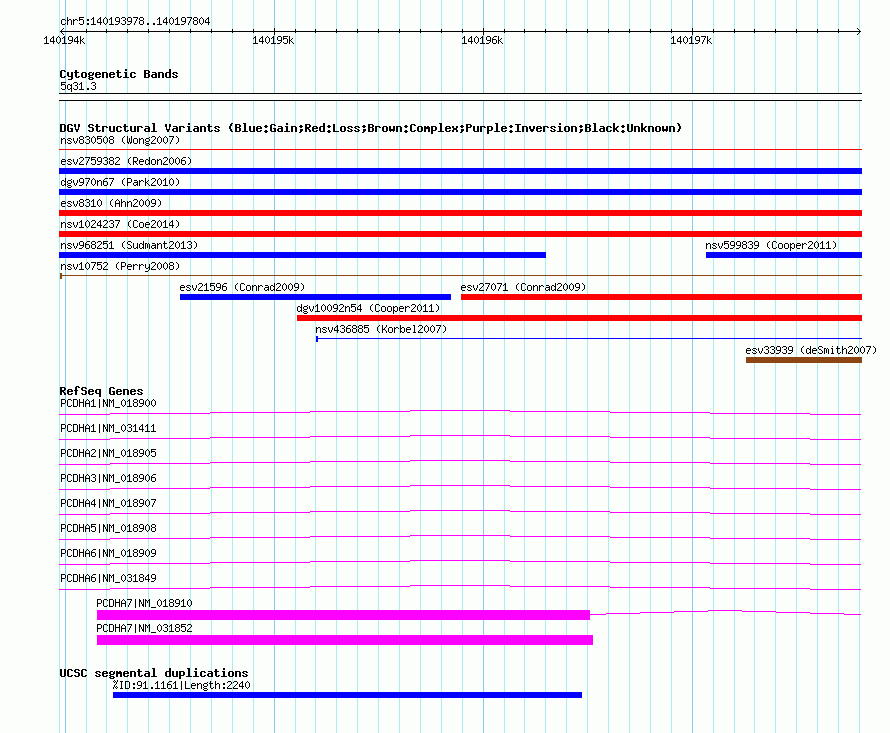Click the nsv599839 (Cooper2011) blue bar
This screenshot has height=733, width=890.
(x=784, y=255)
